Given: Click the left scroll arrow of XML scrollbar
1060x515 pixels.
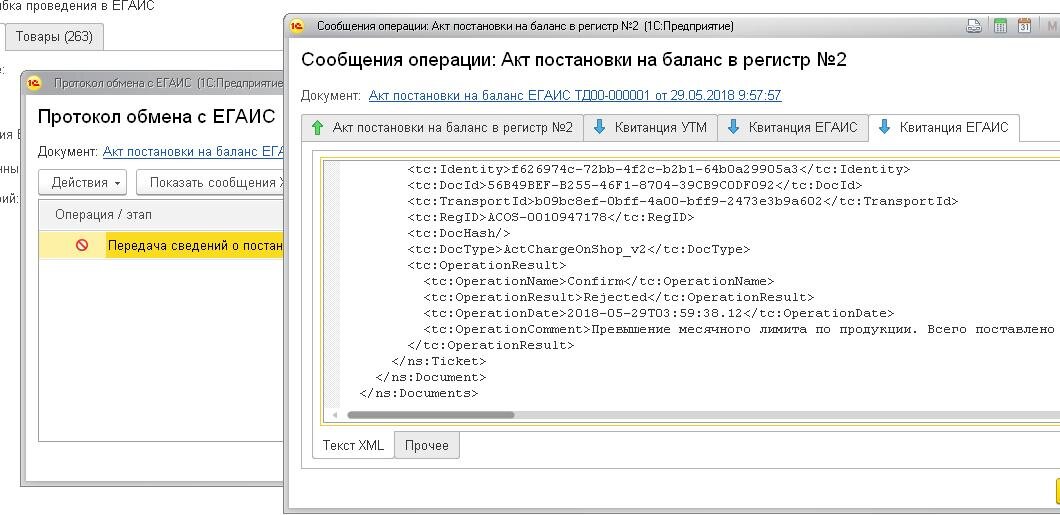Looking at the screenshot, I should click(x=335, y=415).
